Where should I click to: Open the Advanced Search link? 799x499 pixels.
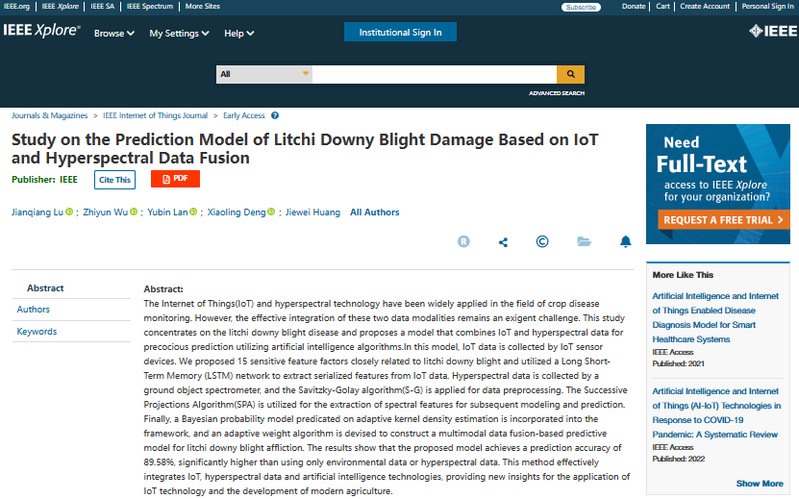point(557,93)
